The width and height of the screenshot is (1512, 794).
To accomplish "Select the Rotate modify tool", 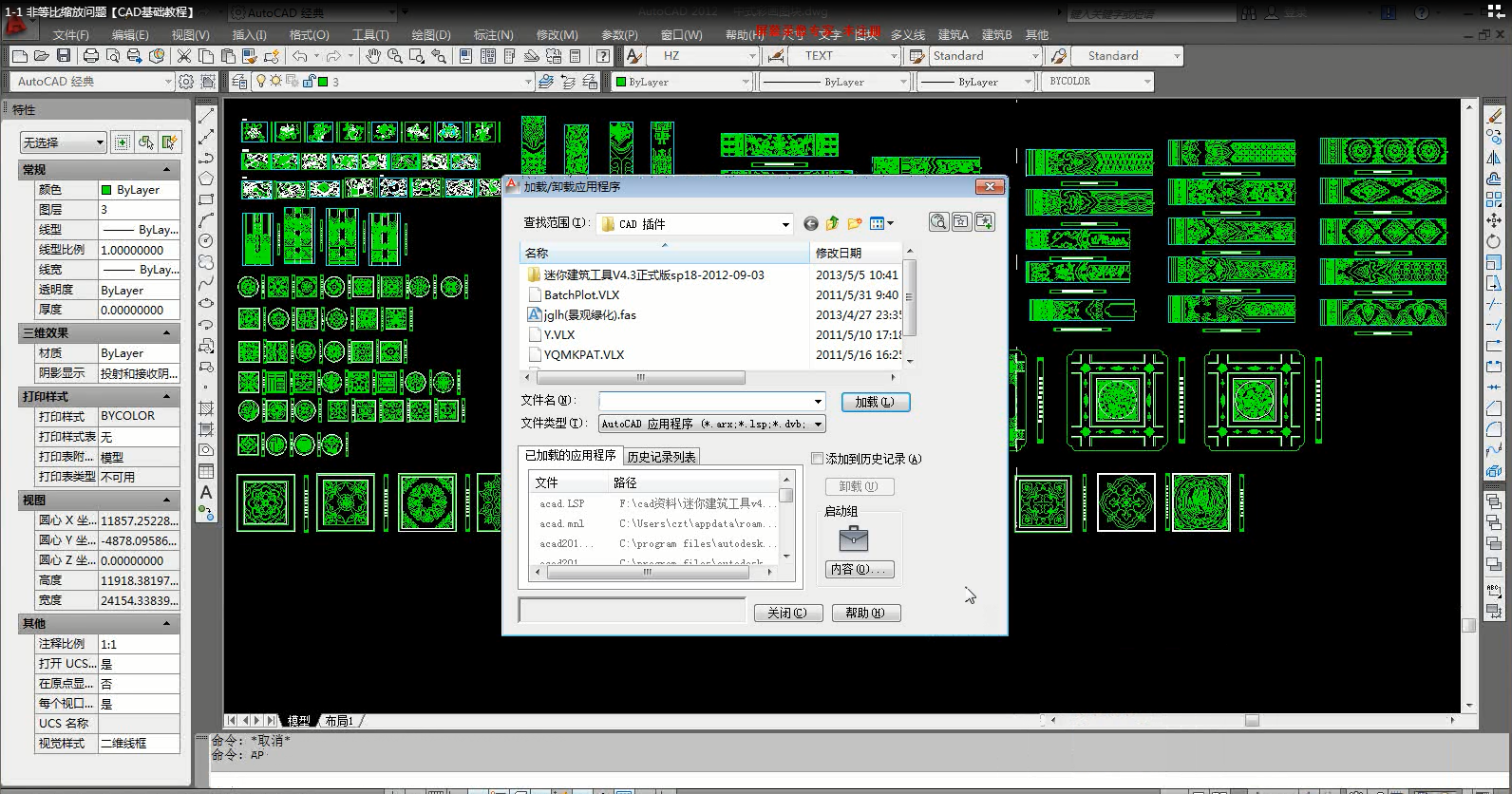I will click(1494, 241).
